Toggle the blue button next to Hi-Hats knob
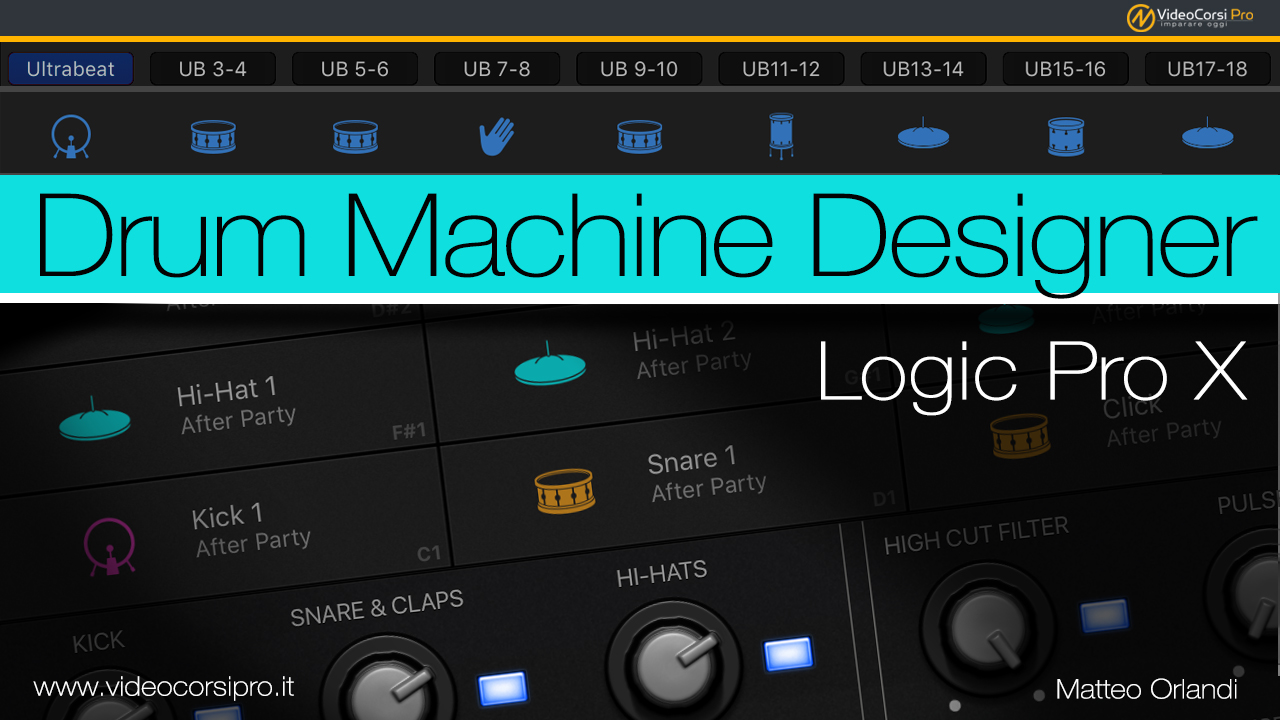The image size is (1280, 720). 788,654
